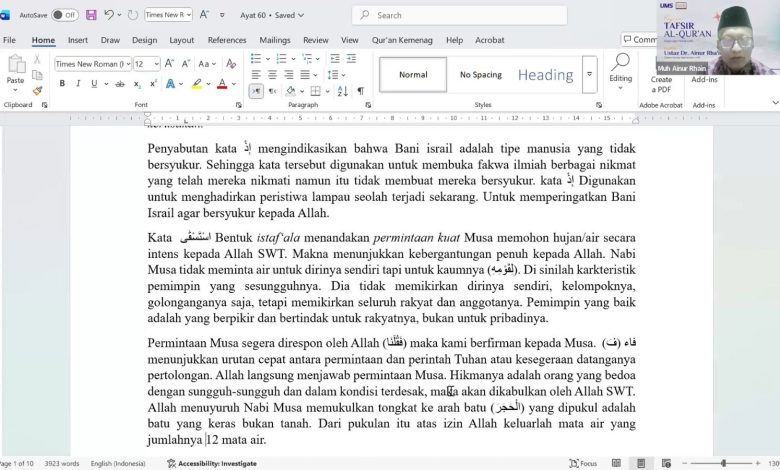Save the document with the Save icon

click(91, 15)
